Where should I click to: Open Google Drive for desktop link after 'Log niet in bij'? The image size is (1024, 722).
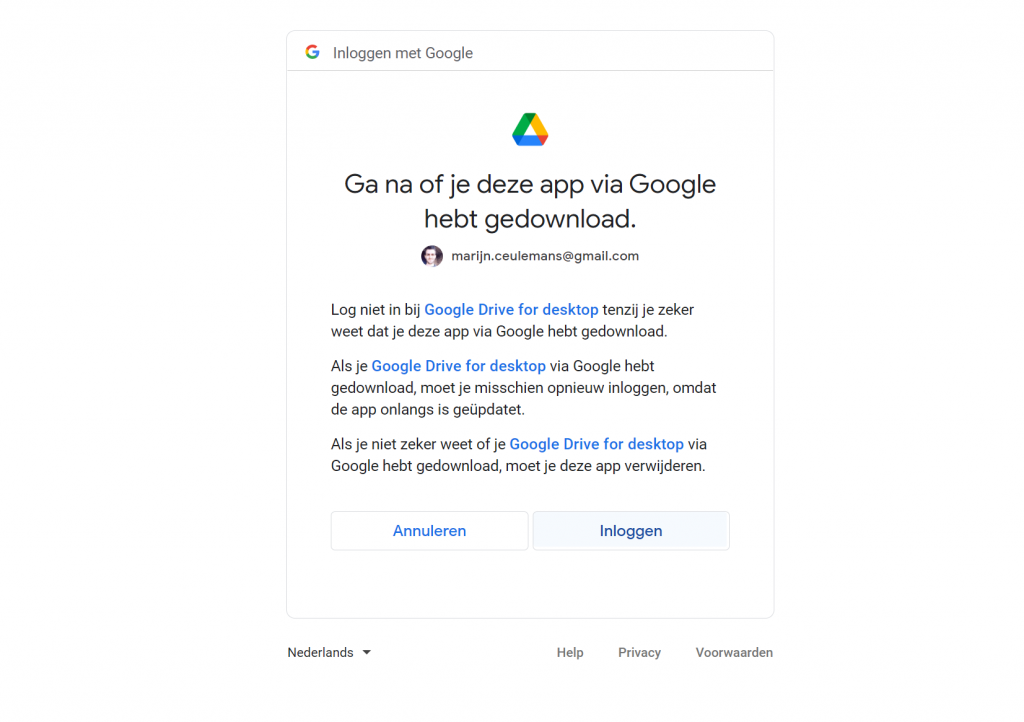point(511,309)
